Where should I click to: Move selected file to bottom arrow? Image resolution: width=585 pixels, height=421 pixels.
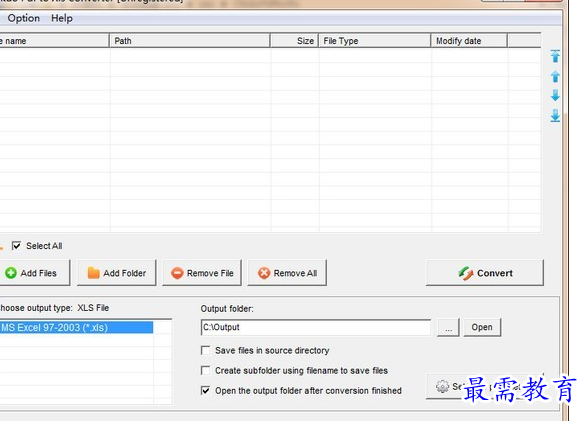pyautogui.click(x=555, y=116)
